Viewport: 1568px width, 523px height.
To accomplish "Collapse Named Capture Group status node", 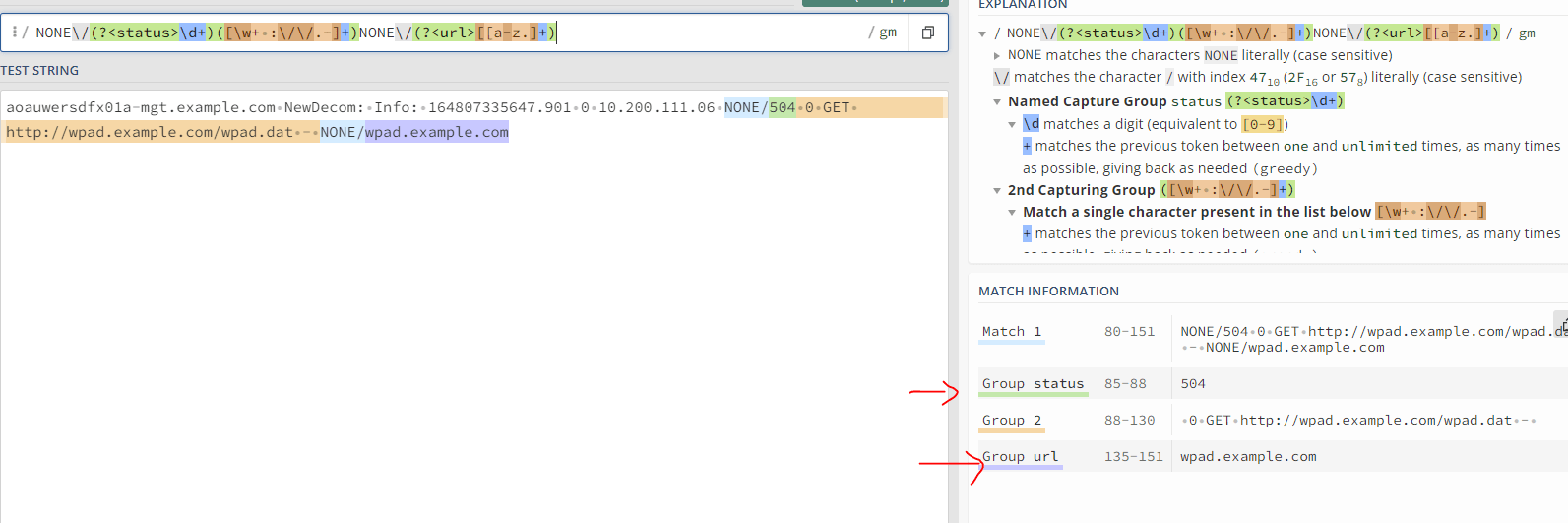I will coord(997,101).
